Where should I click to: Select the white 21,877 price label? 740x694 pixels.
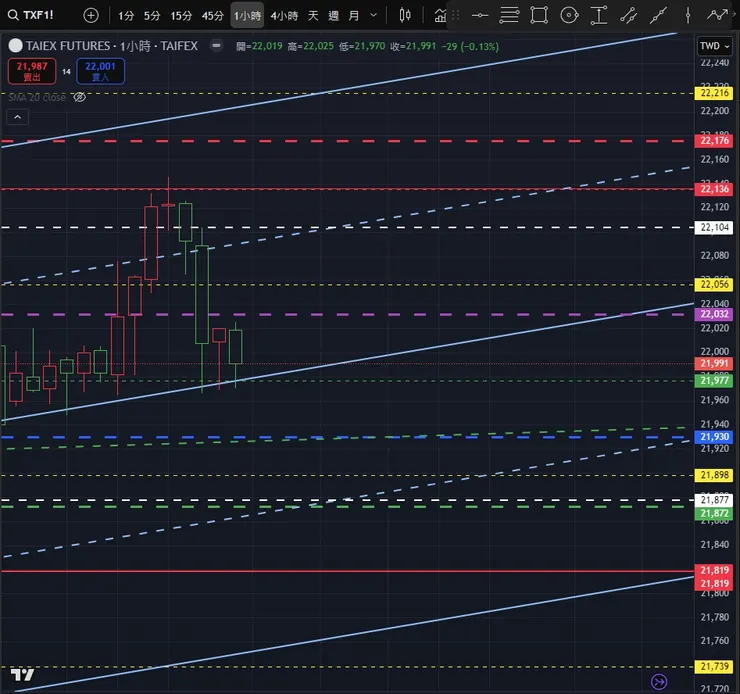tap(714, 500)
